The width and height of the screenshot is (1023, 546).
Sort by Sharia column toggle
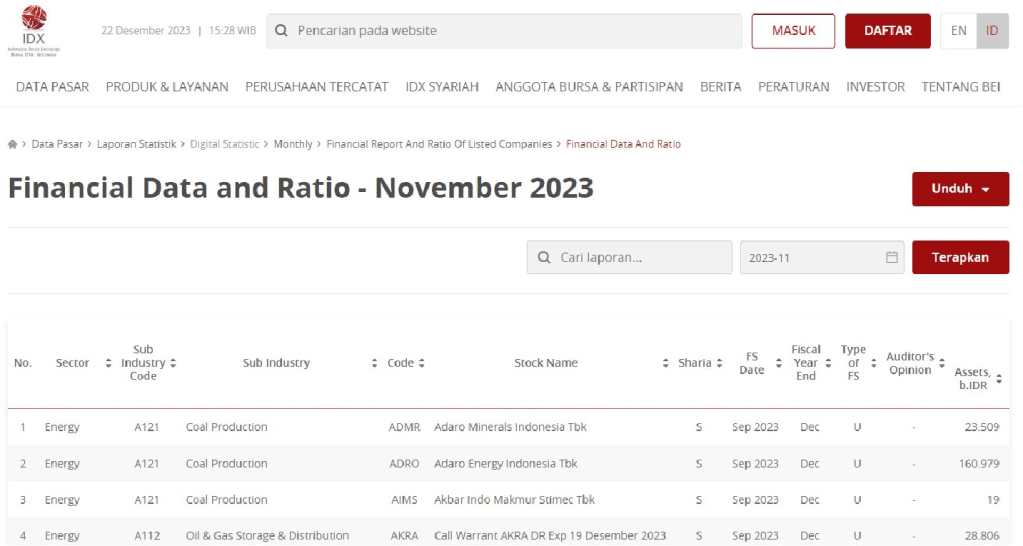pyautogui.click(x=719, y=363)
